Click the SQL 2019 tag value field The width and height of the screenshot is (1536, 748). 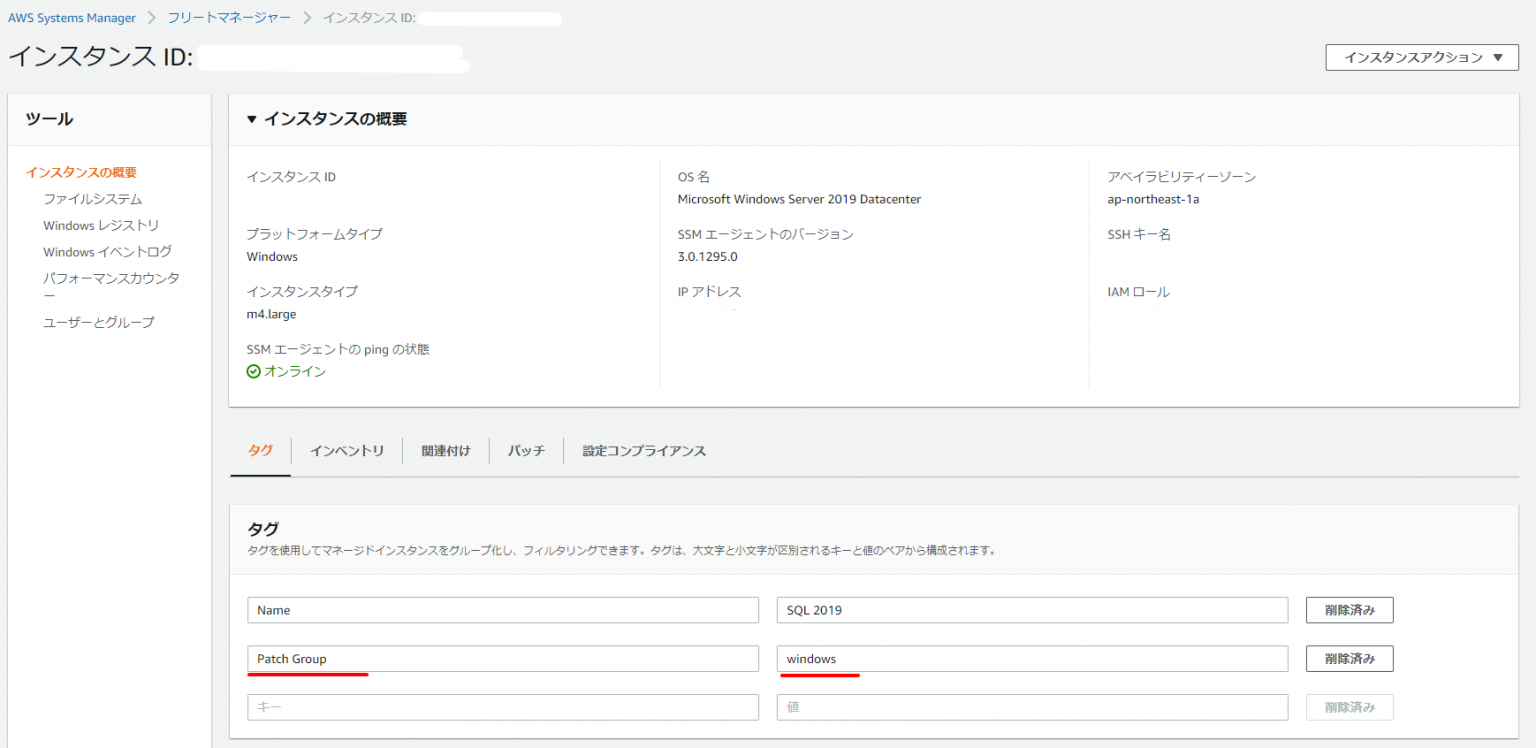[x=1031, y=610]
